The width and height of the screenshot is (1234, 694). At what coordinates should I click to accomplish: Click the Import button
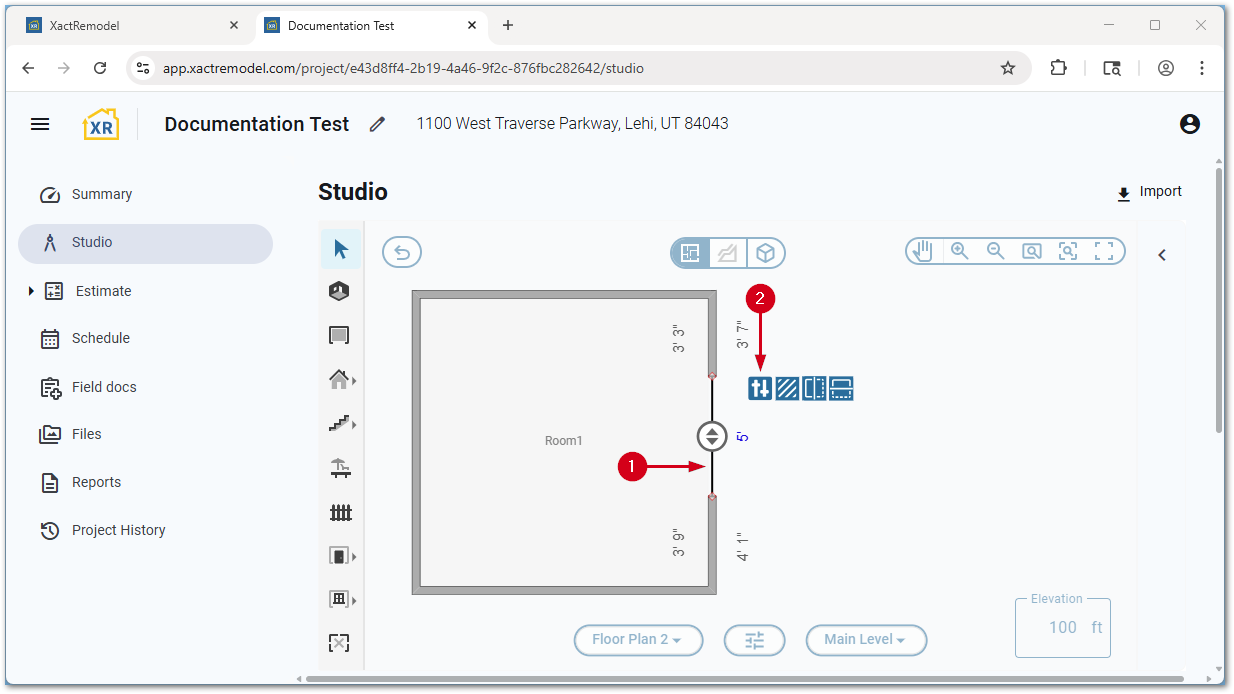click(x=1149, y=192)
